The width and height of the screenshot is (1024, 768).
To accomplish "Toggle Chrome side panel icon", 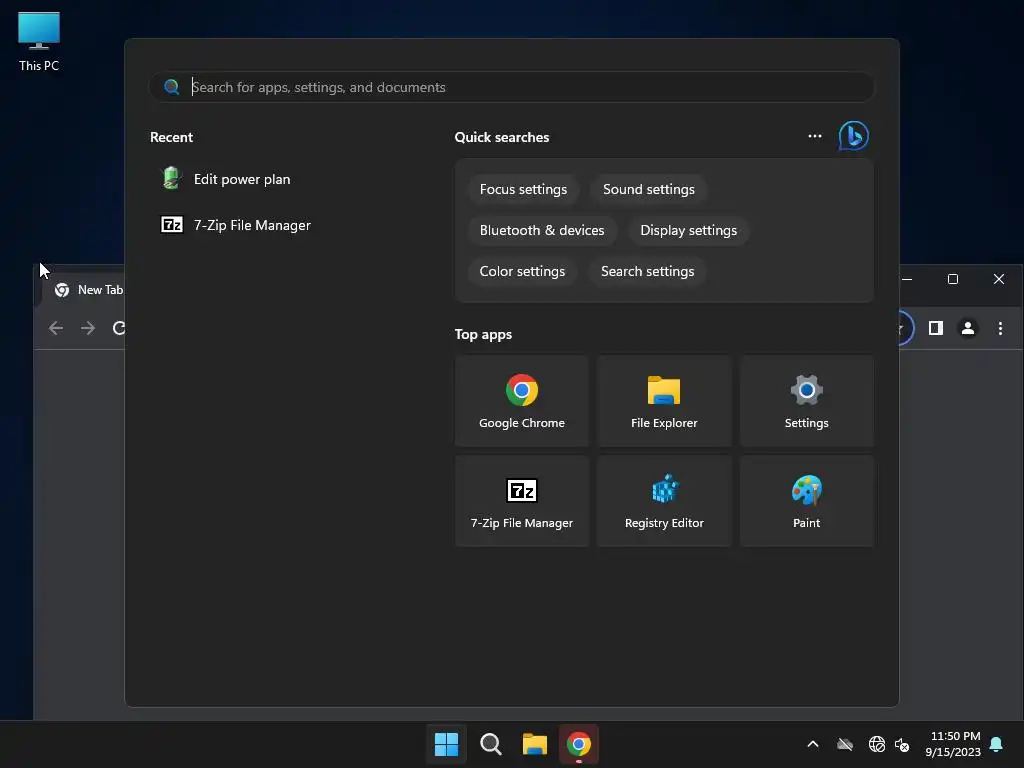I will tap(936, 328).
